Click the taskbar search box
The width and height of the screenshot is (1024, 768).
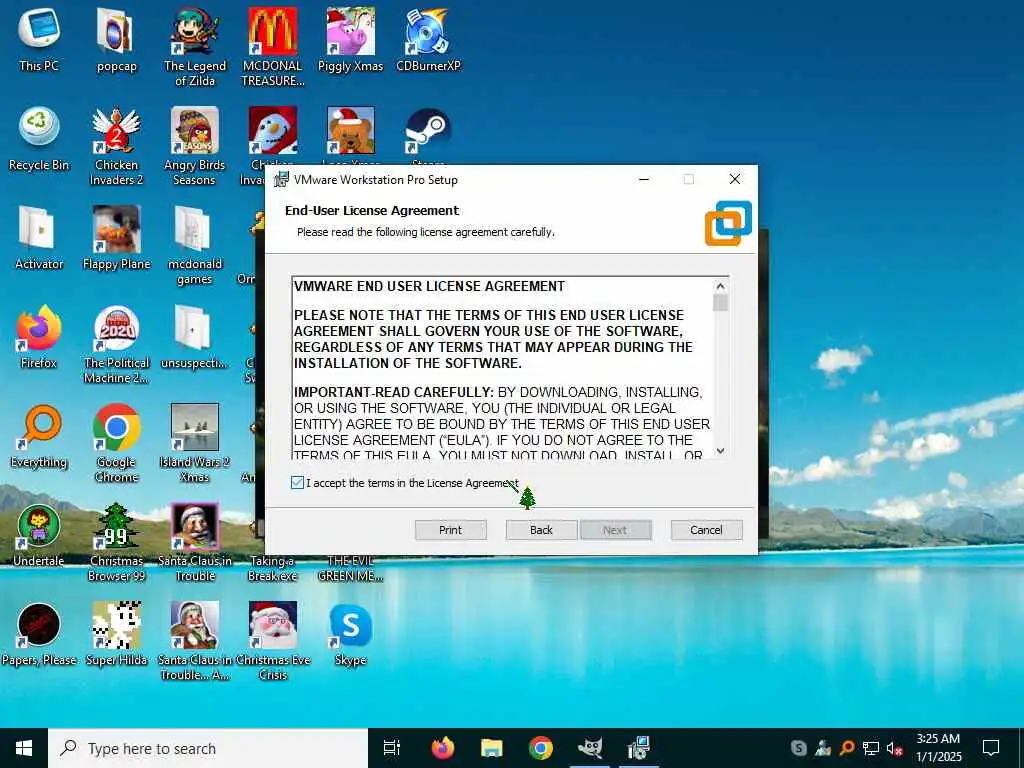(x=208, y=748)
